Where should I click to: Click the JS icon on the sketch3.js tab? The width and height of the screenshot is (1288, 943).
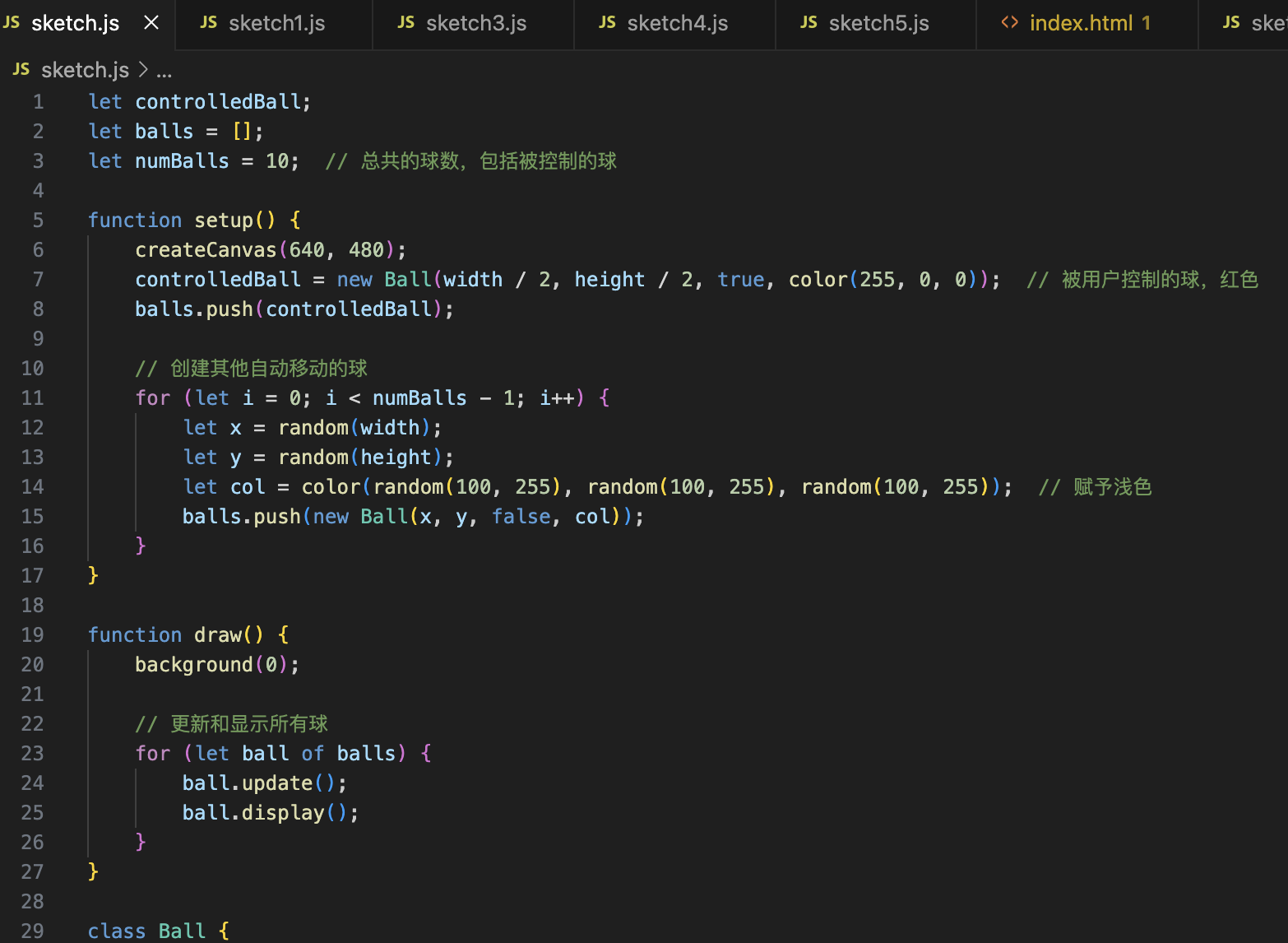[x=406, y=22]
